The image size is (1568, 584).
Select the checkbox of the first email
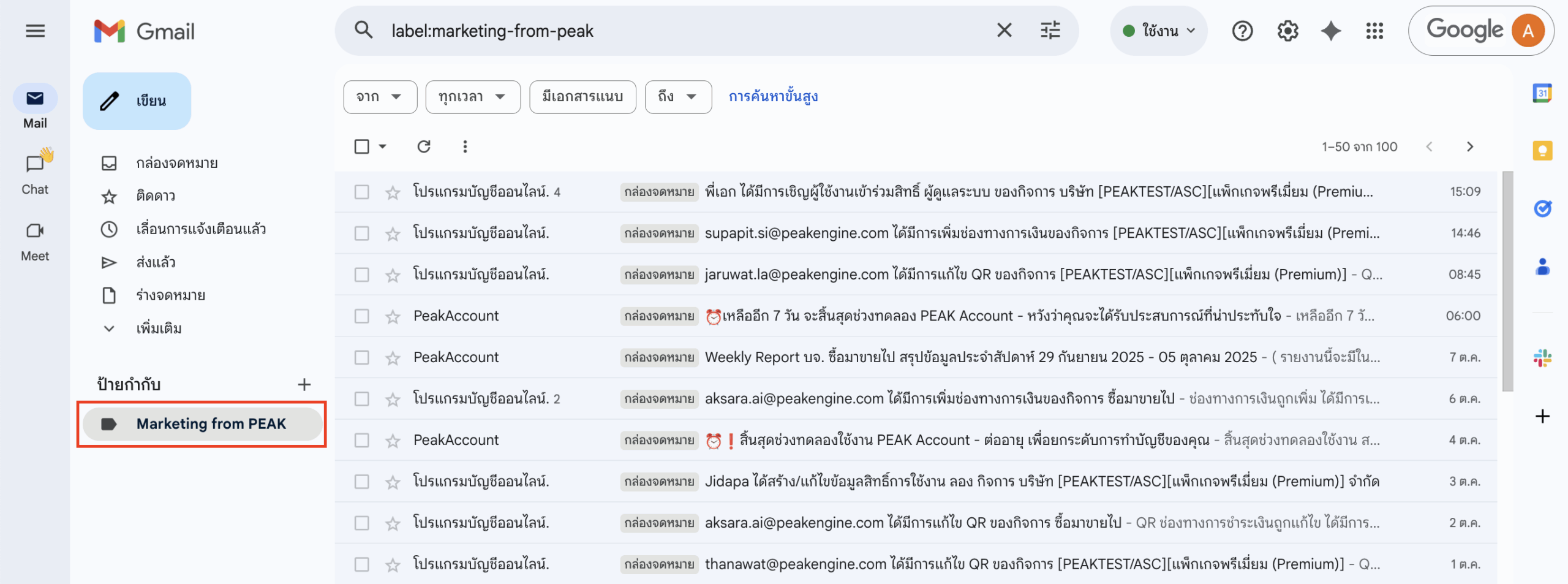point(361,191)
